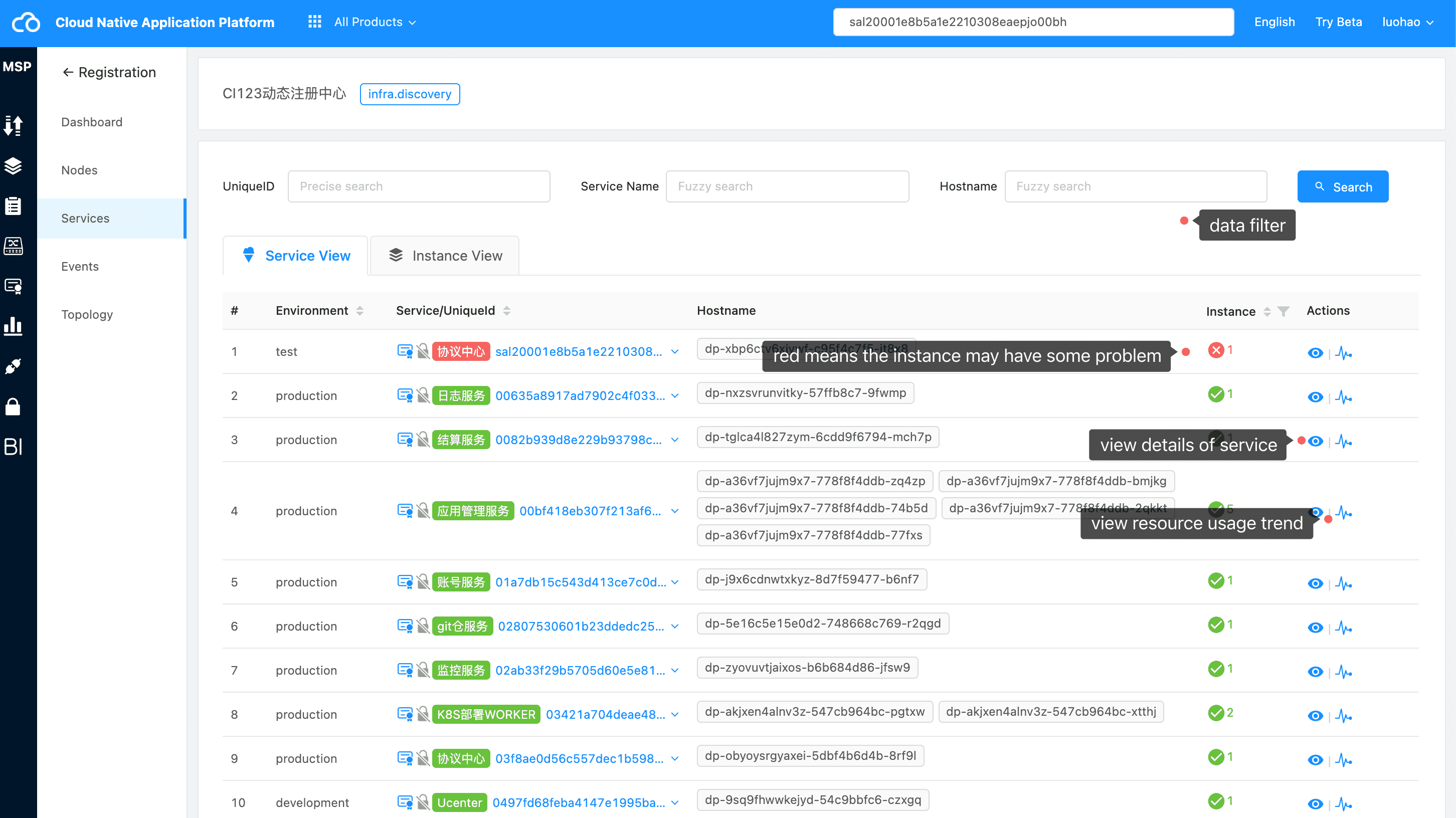Viewport: 1456px width, 818px height.
Task: Click crossed-out lock icon in 日志服务 row
Action: [423, 395]
